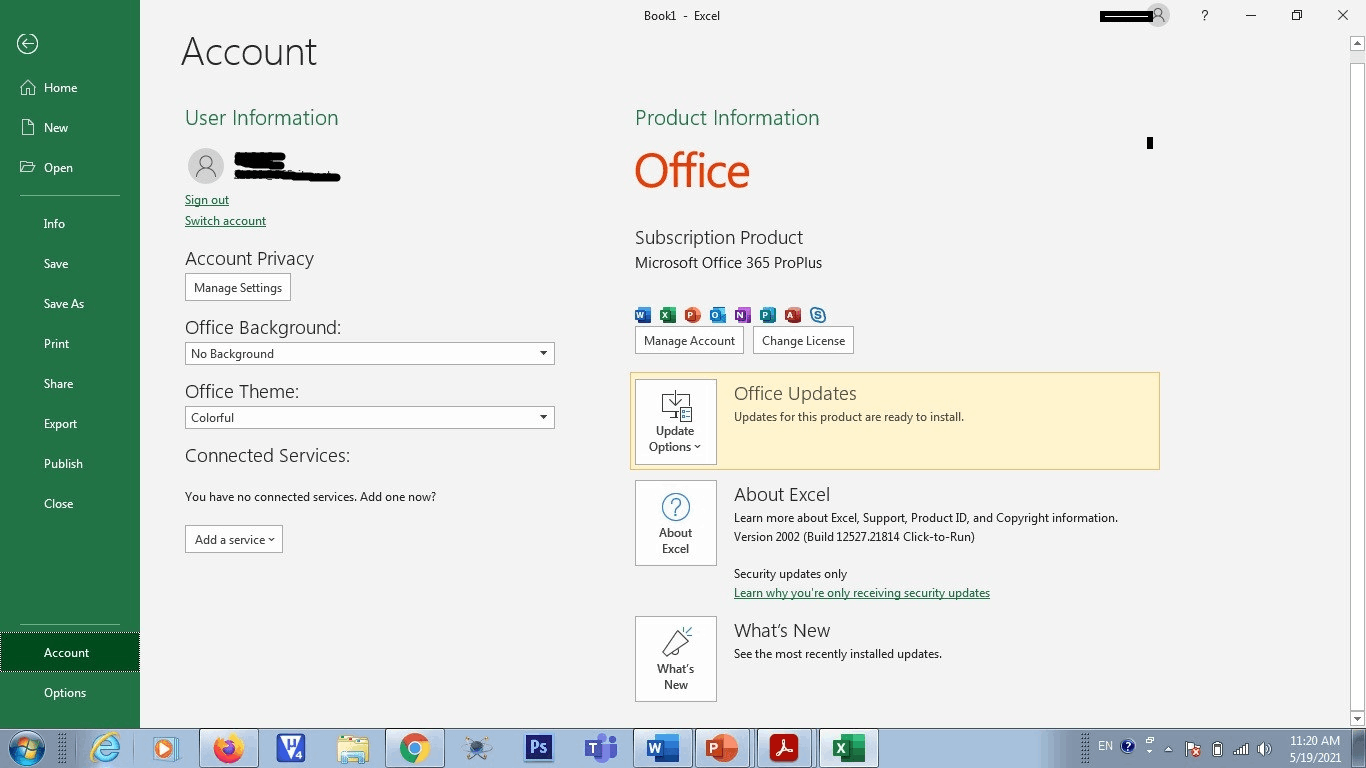This screenshot has width=1366, height=768.
Task: Click the Access product icon
Action: 793,315
